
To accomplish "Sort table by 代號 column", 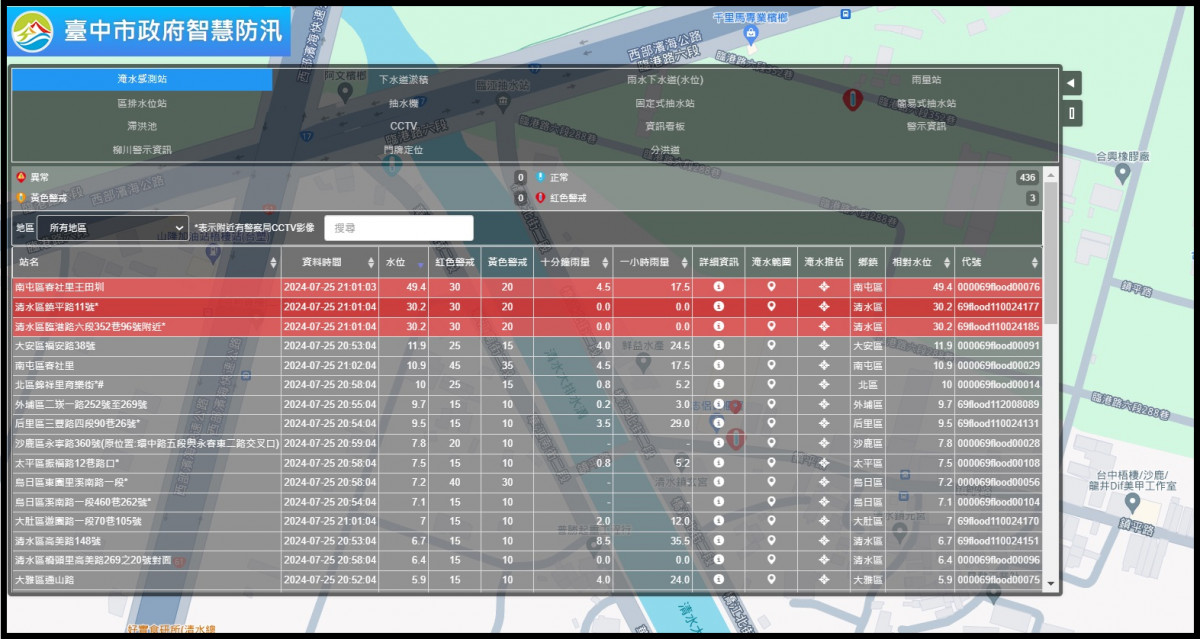I will tap(998, 262).
